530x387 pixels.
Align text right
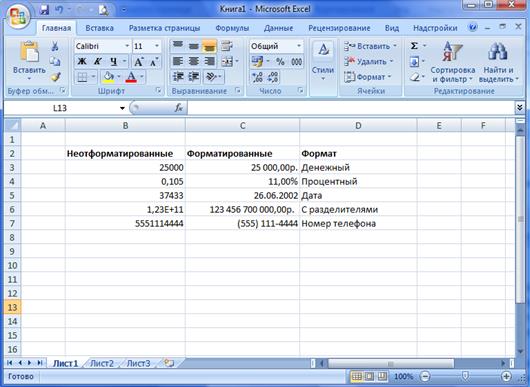tap(210, 62)
